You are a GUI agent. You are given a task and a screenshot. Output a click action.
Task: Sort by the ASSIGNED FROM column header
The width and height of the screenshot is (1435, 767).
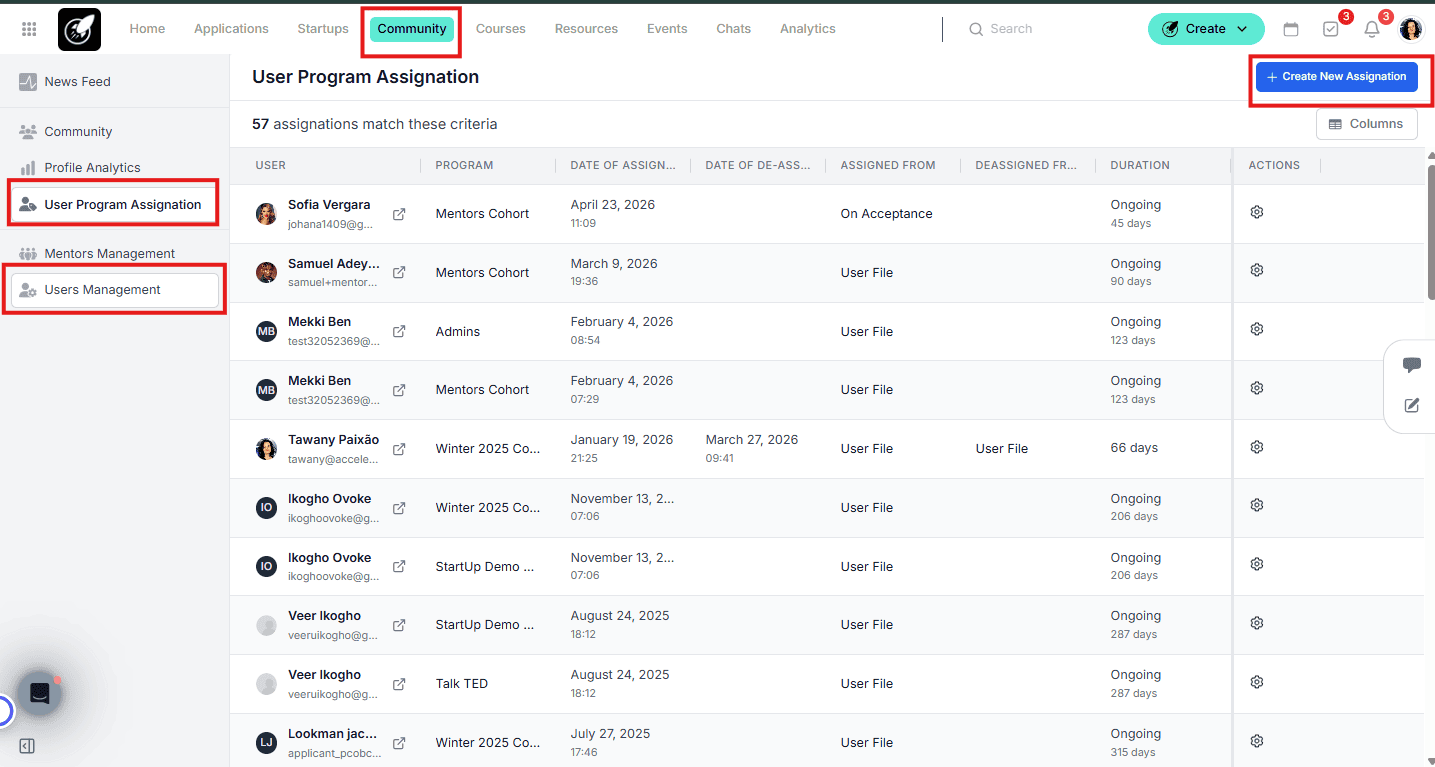coord(888,166)
